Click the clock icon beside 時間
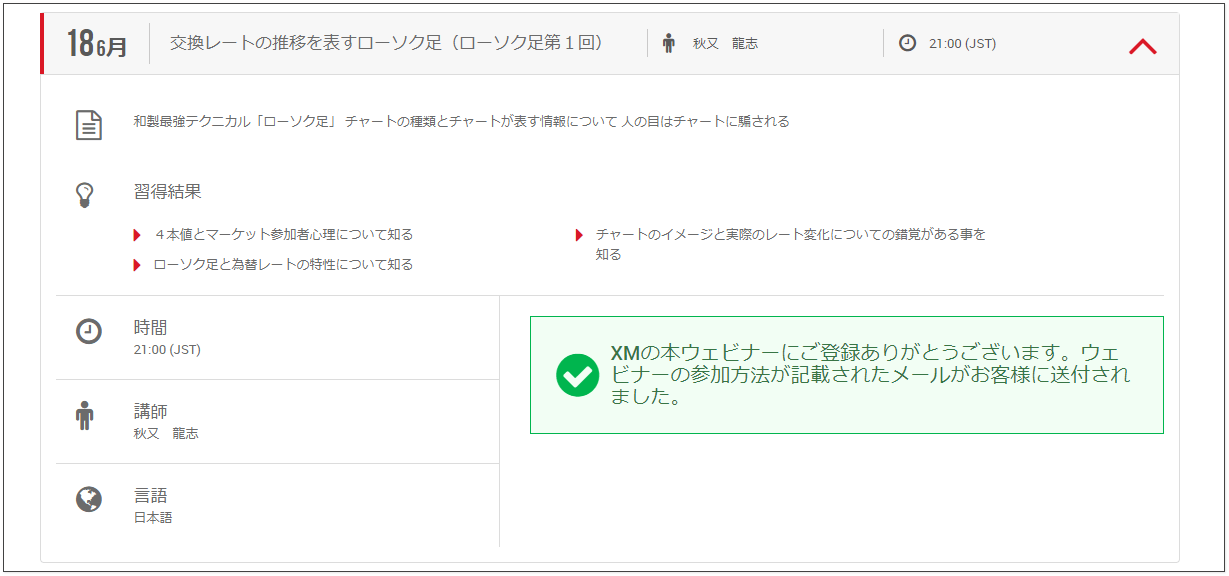 tap(89, 332)
